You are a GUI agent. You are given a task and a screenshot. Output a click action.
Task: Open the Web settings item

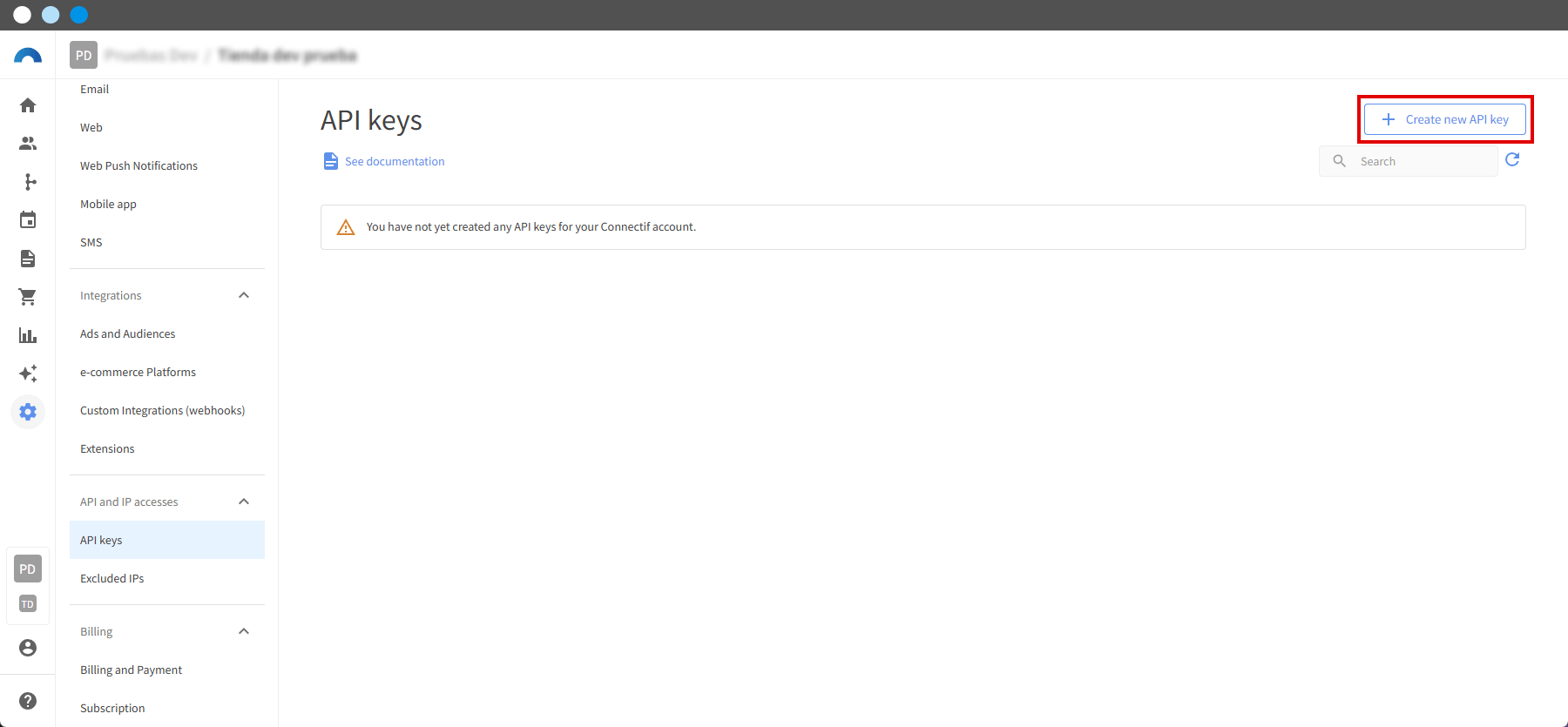(x=167, y=127)
